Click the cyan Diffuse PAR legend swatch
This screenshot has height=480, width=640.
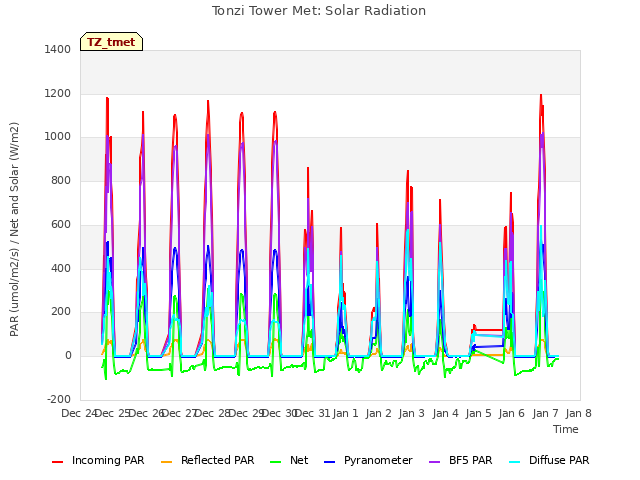(515, 462)
